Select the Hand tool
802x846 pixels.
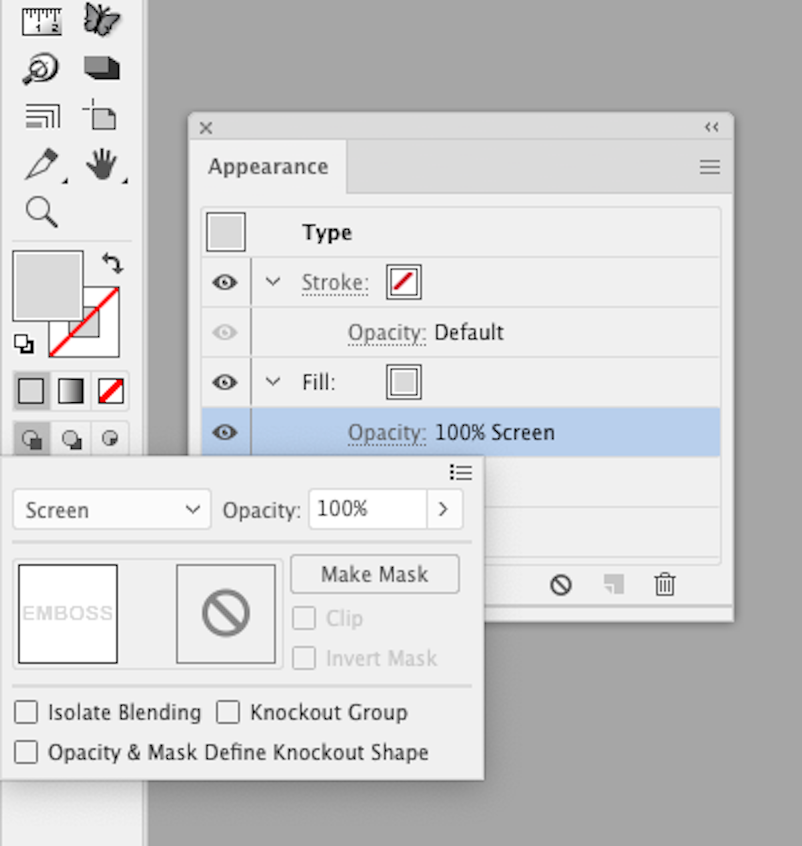coord(101,164)
